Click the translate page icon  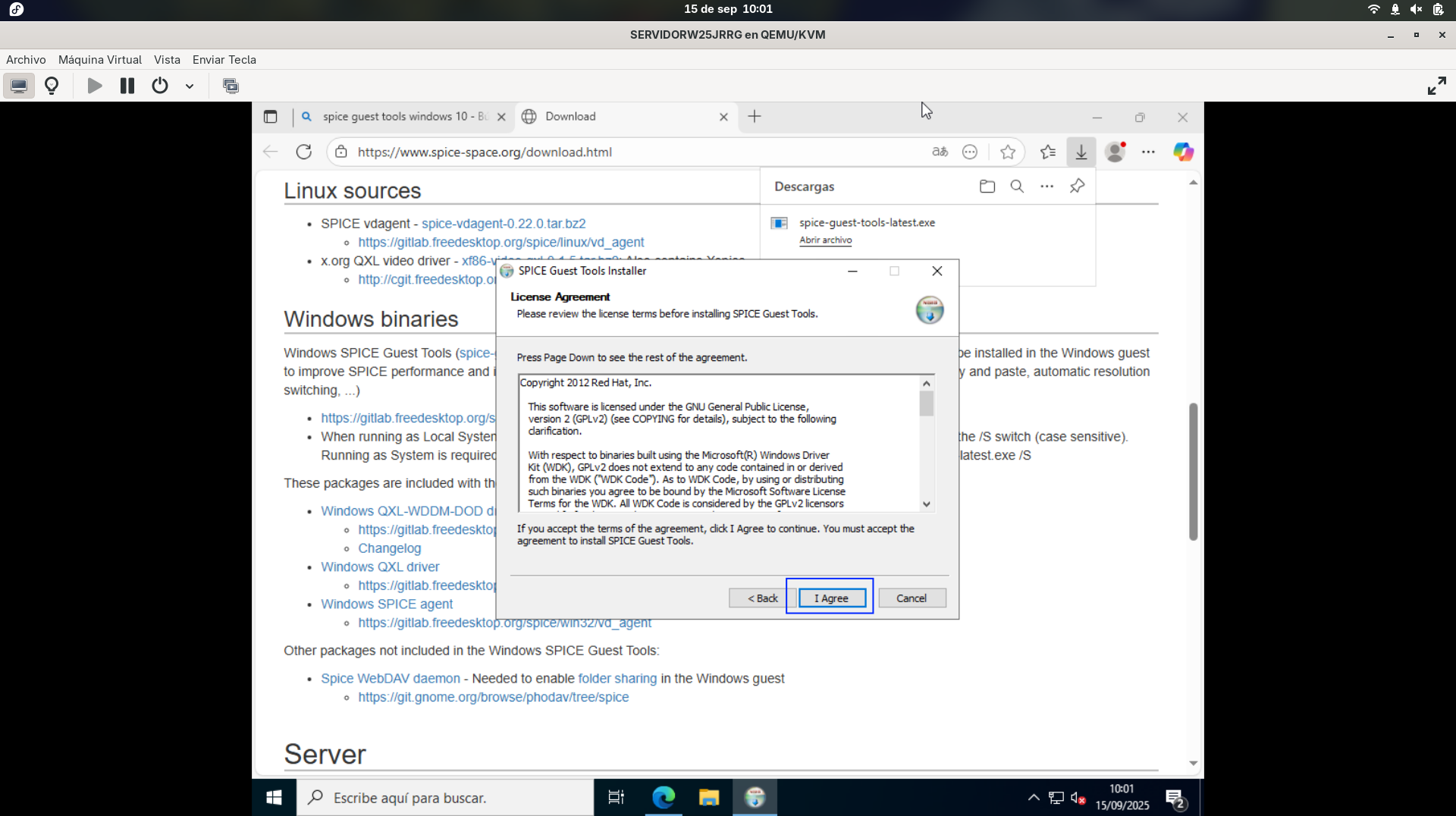pyautogui.click(x=940, y=152)
